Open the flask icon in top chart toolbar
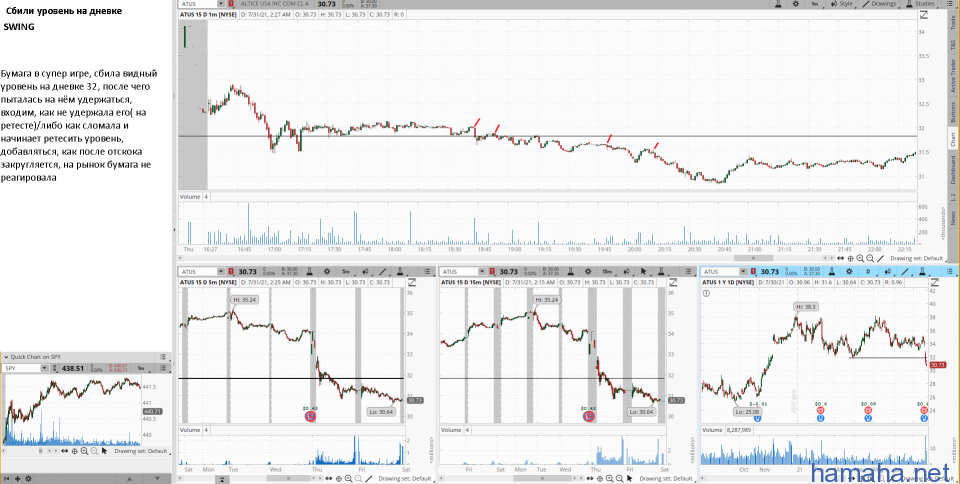 [x=779, y=3]
